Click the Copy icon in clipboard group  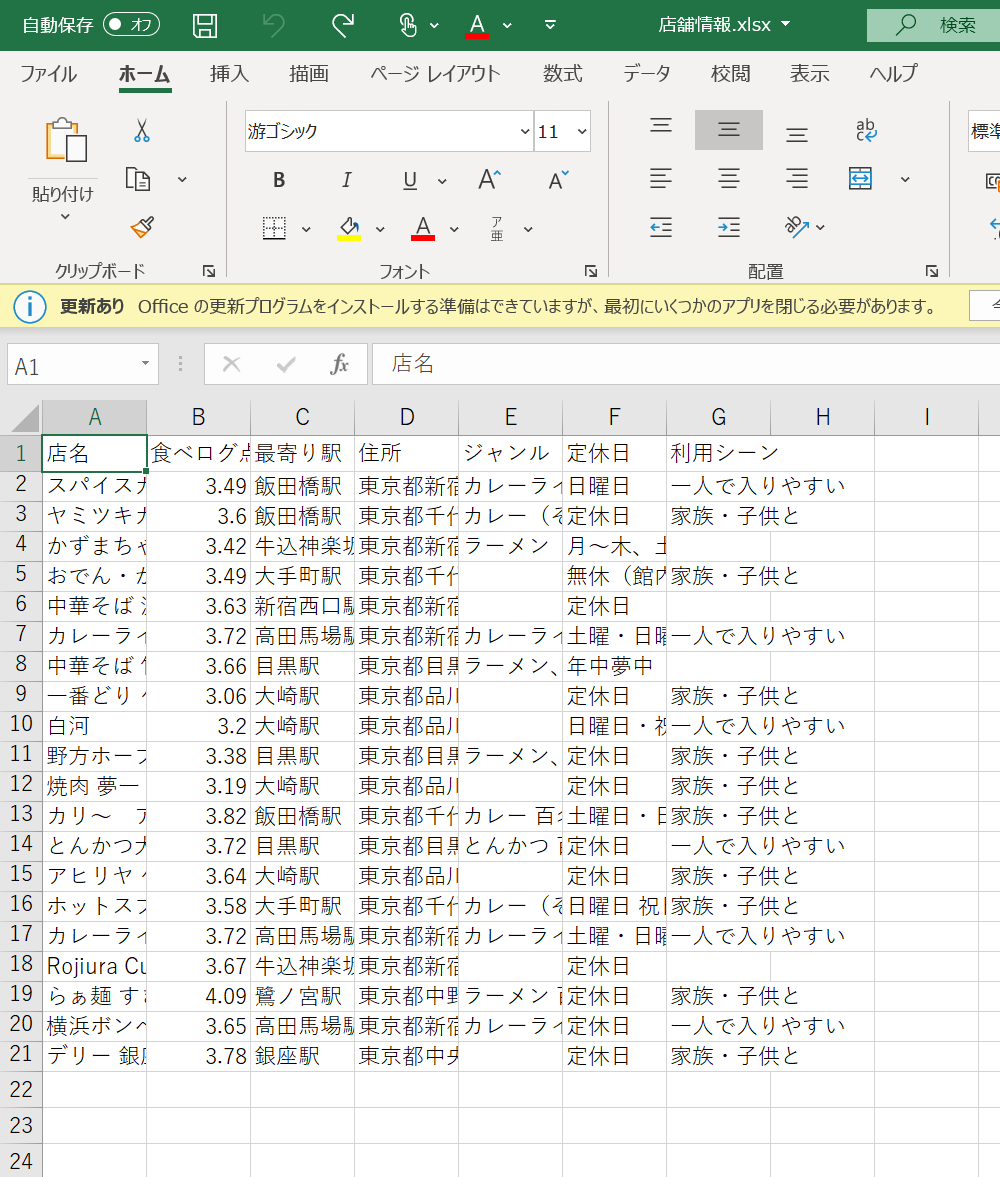click(138, 179)
